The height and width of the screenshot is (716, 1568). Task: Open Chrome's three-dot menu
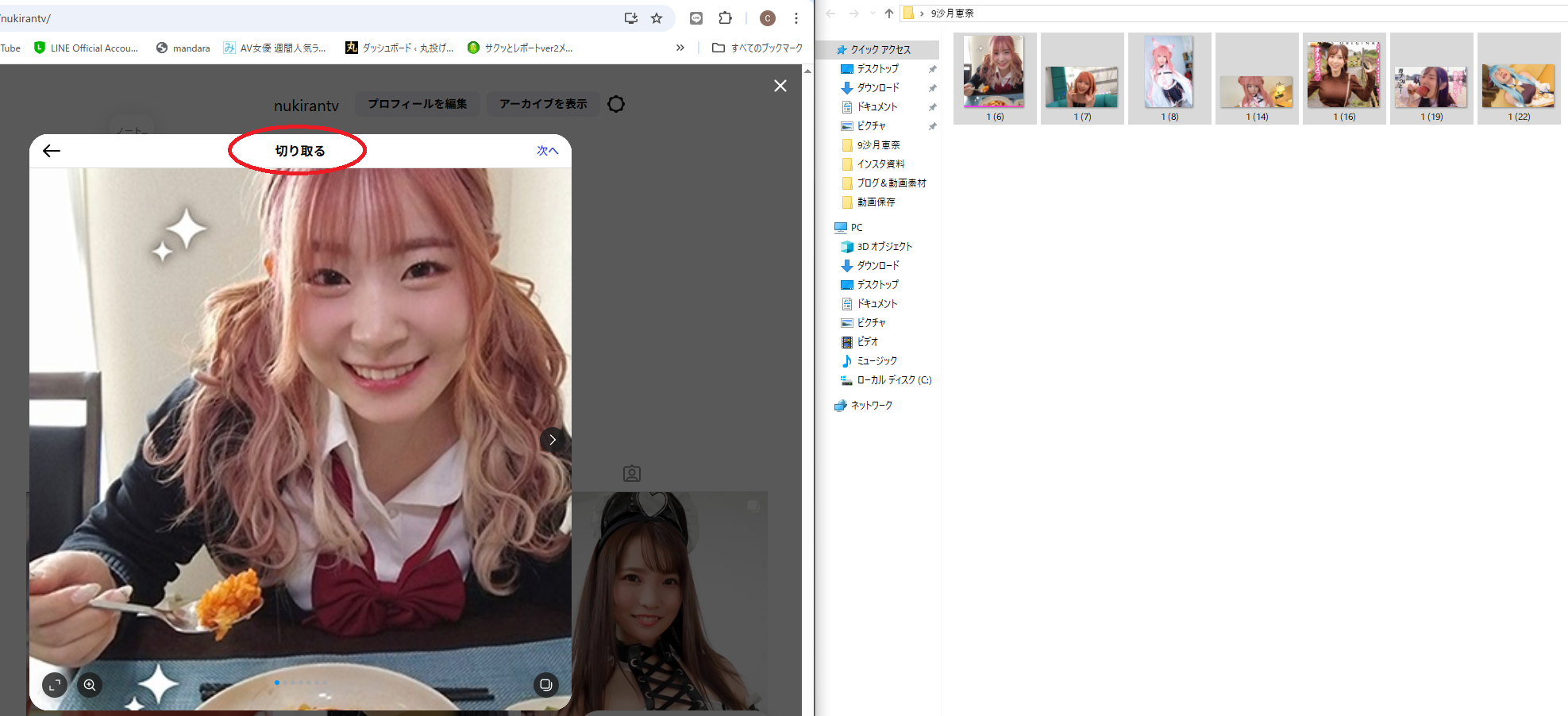(796, 18)
